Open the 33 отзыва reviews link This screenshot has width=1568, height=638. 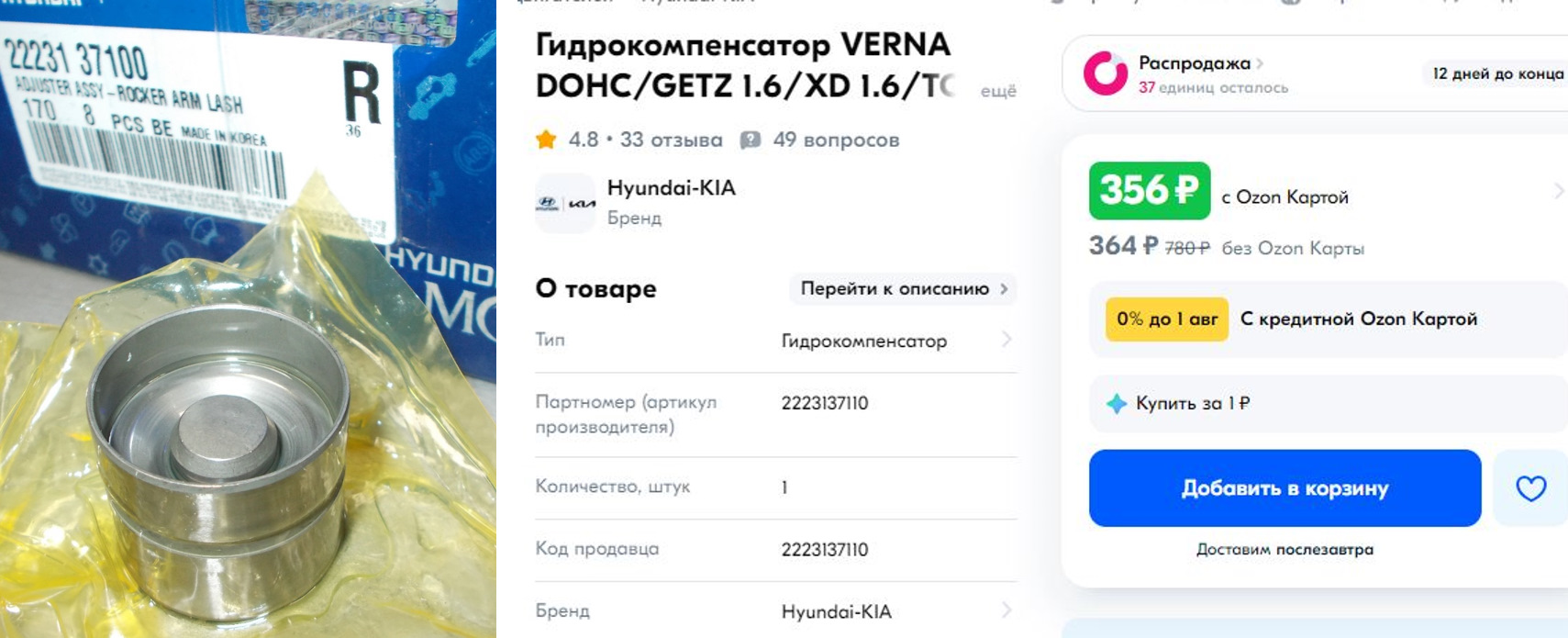tap(671, 140)
